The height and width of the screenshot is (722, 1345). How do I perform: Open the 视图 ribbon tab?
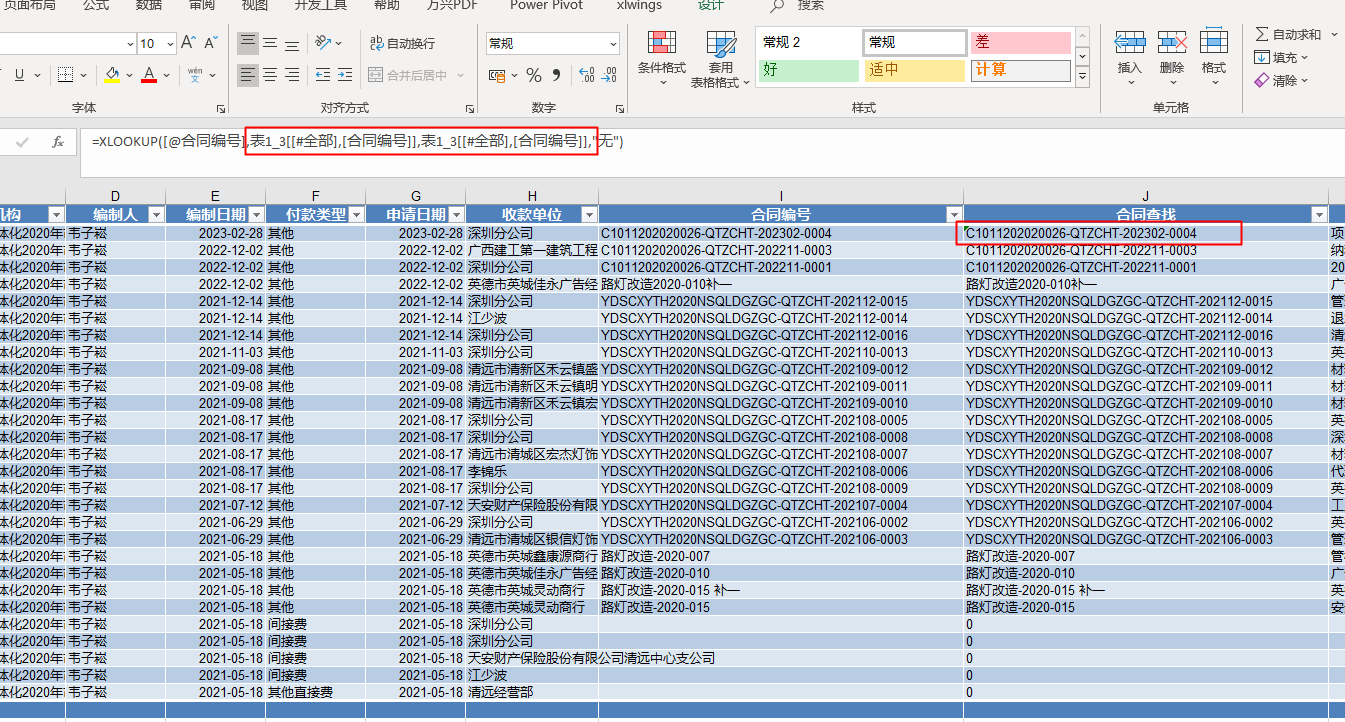pyautogui.click(x=254, y=5)
